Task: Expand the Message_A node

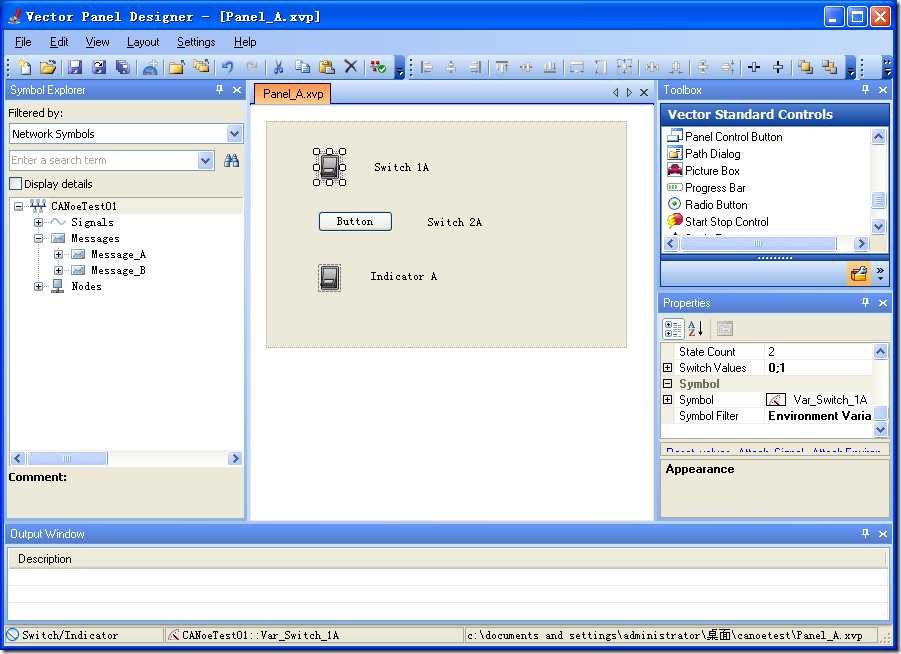Action: pyautogui.click(x=59, y=254)
